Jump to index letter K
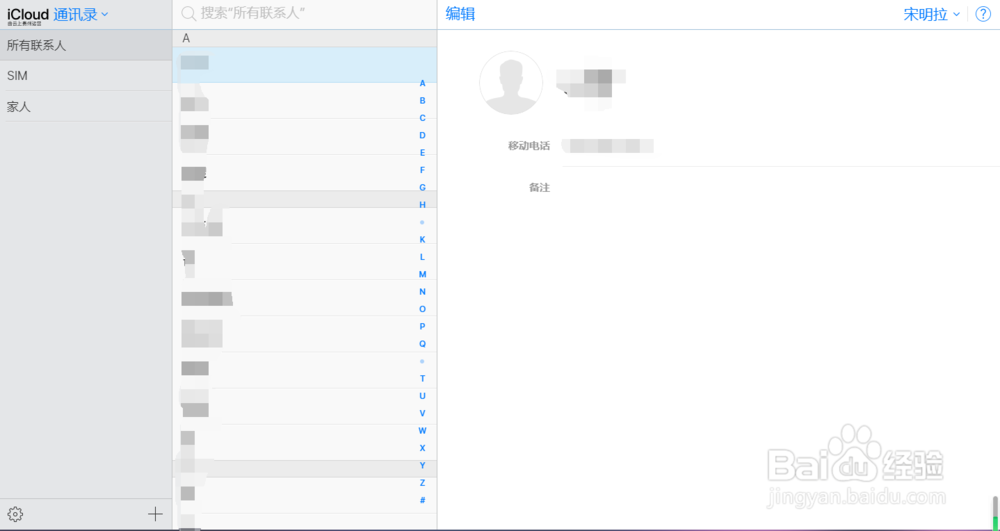 [422, 240]
